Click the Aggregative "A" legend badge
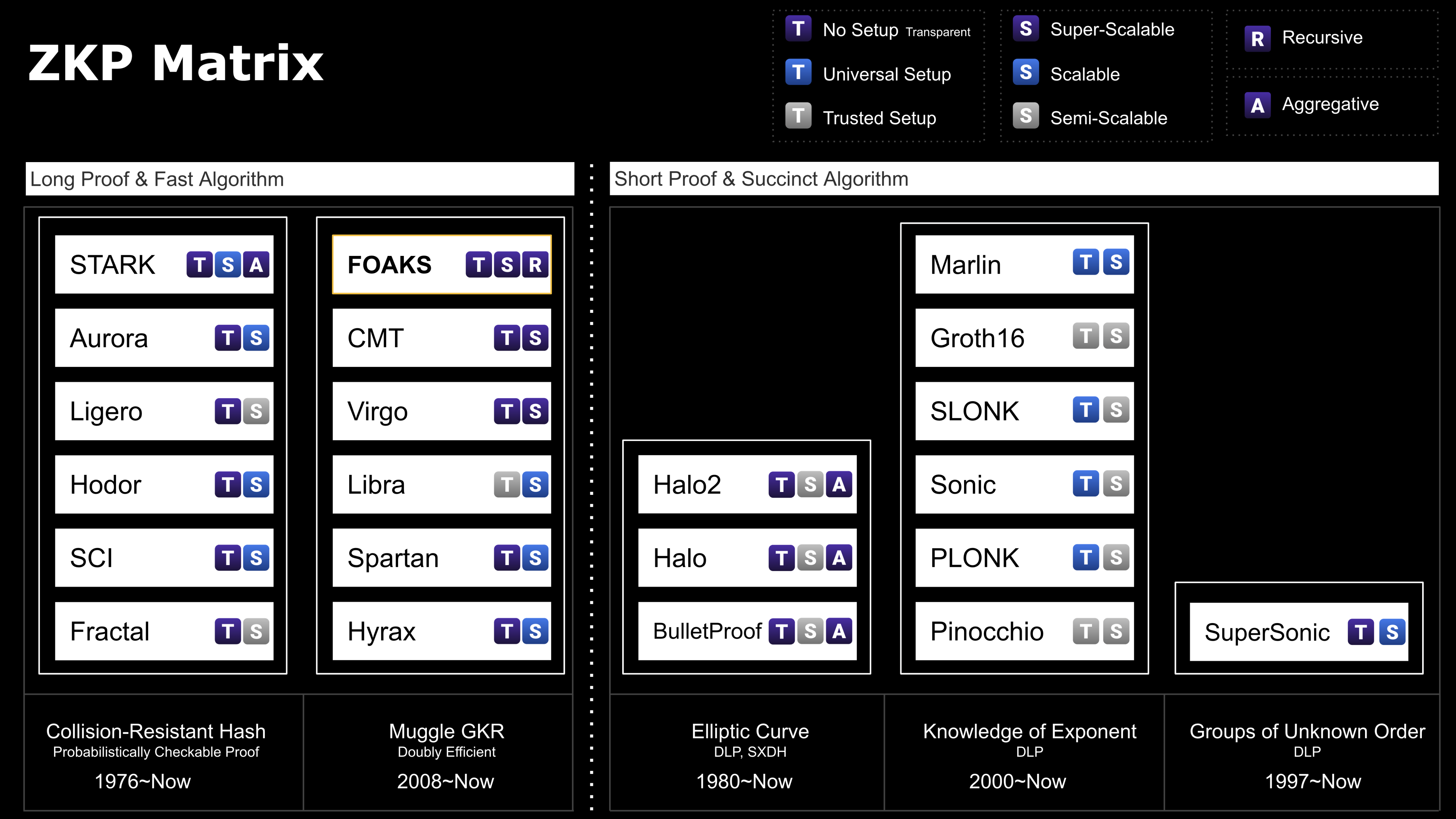1456x819 pixels. click(x=1257, y=105)
